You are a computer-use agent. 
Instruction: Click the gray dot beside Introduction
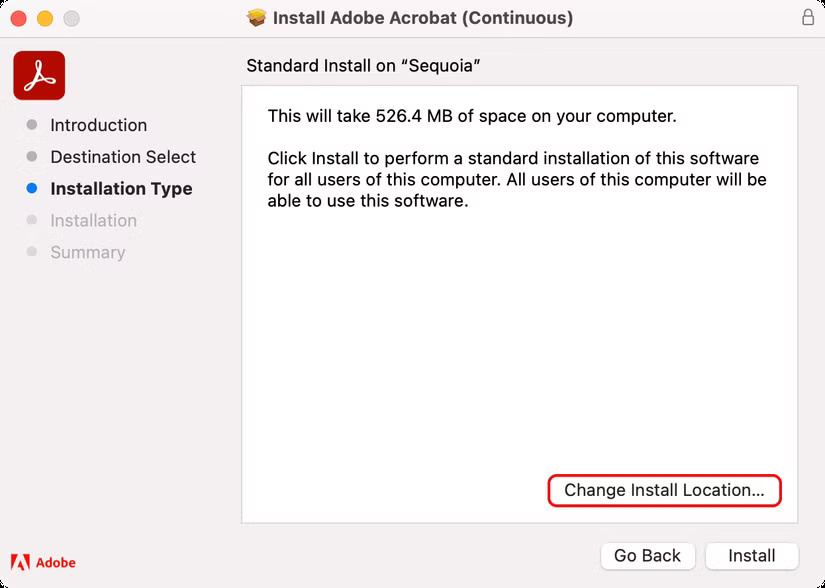[33, 125]
